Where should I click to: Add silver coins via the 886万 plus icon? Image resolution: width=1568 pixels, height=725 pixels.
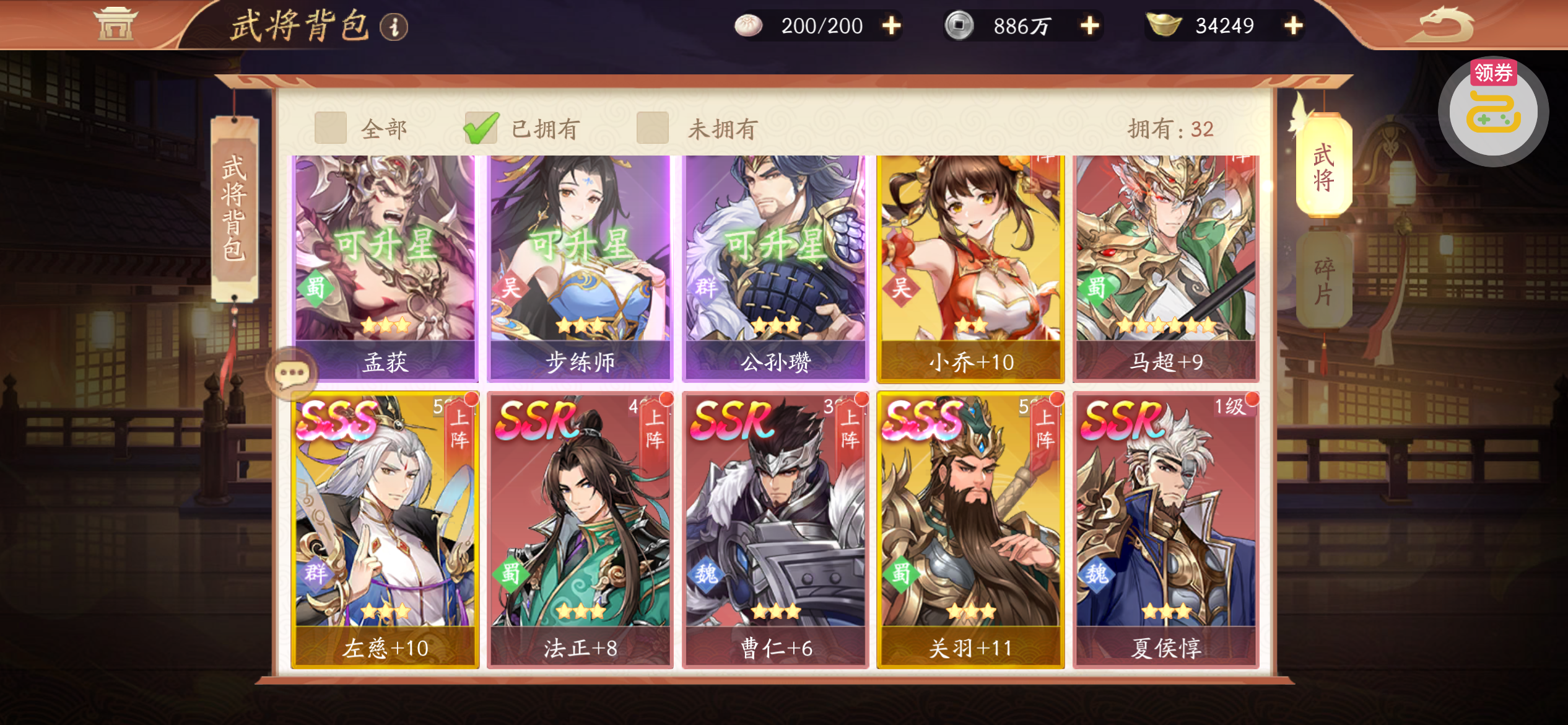tap(1089, 26)
